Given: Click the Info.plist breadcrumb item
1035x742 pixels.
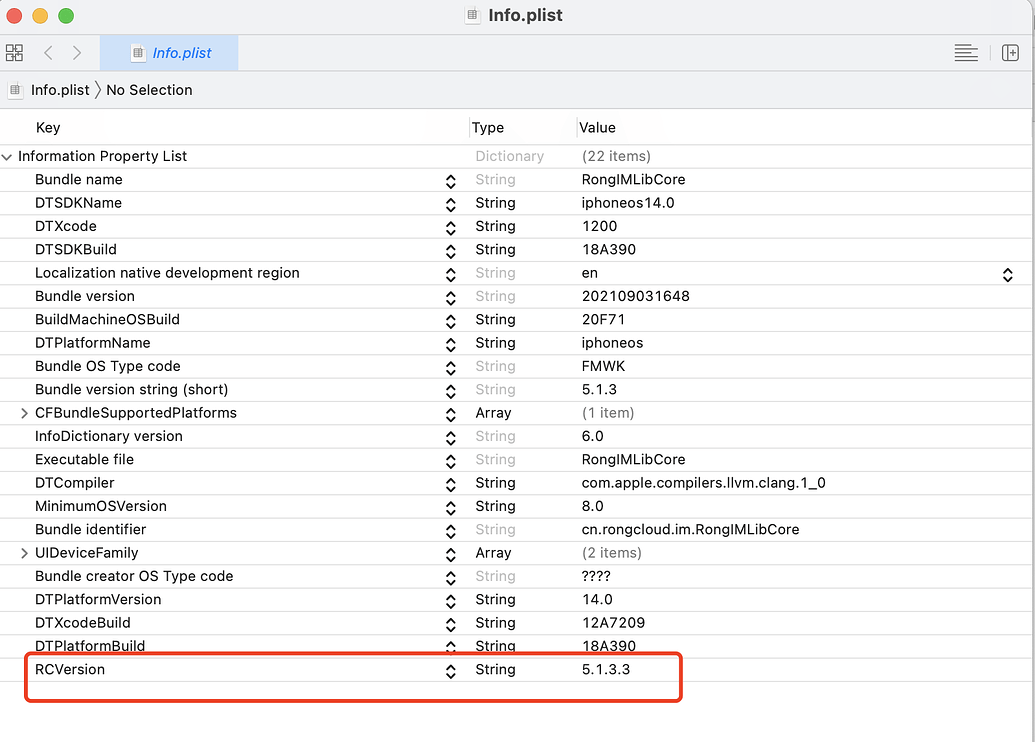Looking at the screenshot, I should 60,90.
